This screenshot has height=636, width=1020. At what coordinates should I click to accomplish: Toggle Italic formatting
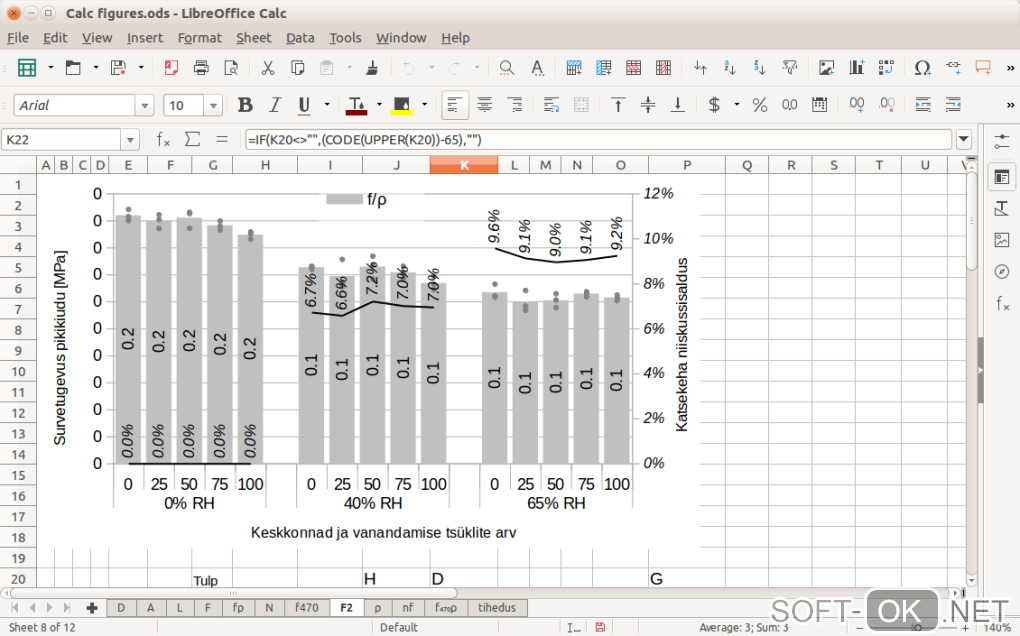[274, 105]
